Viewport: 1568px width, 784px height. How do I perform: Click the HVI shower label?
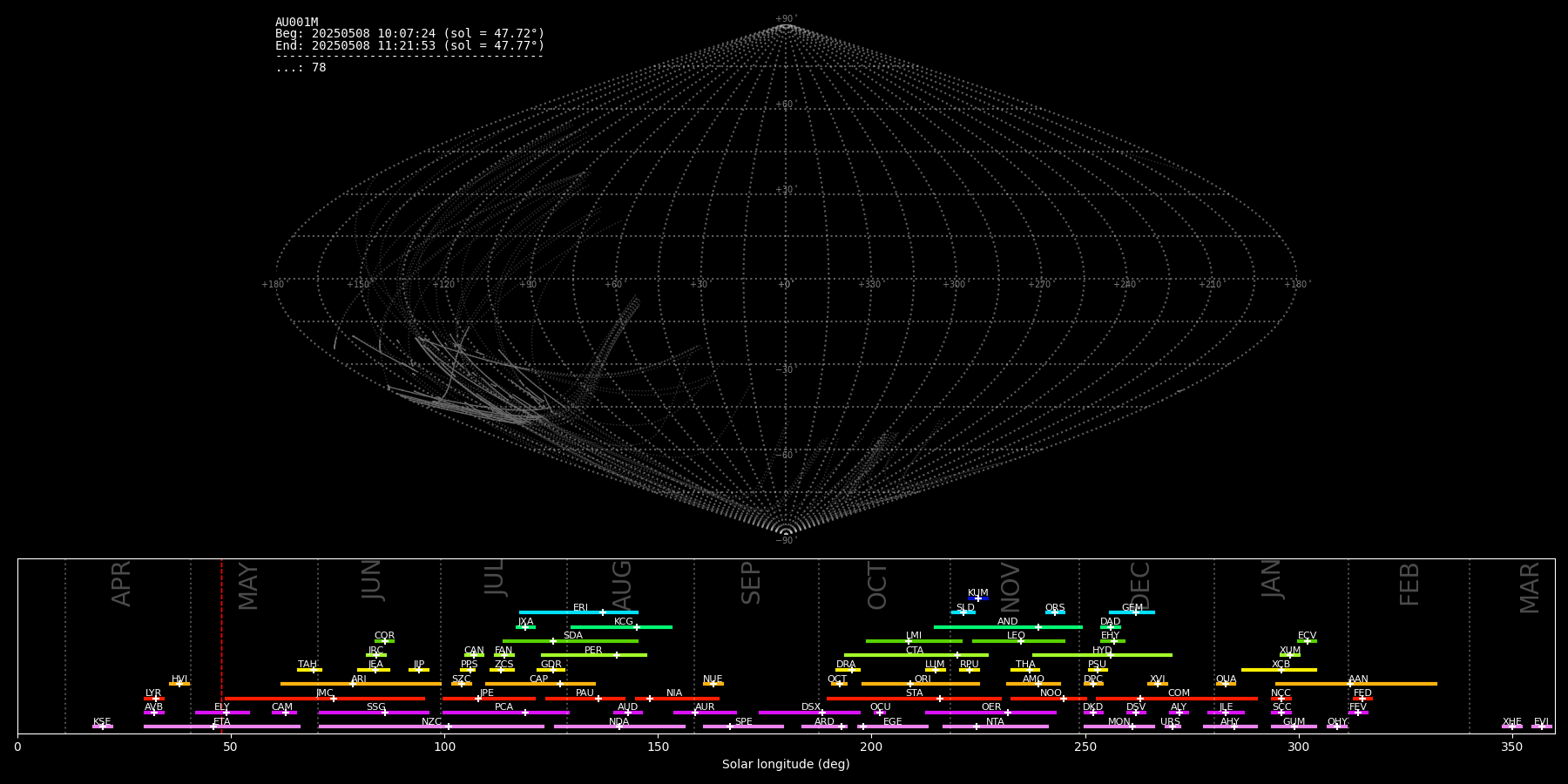(179, 679)
